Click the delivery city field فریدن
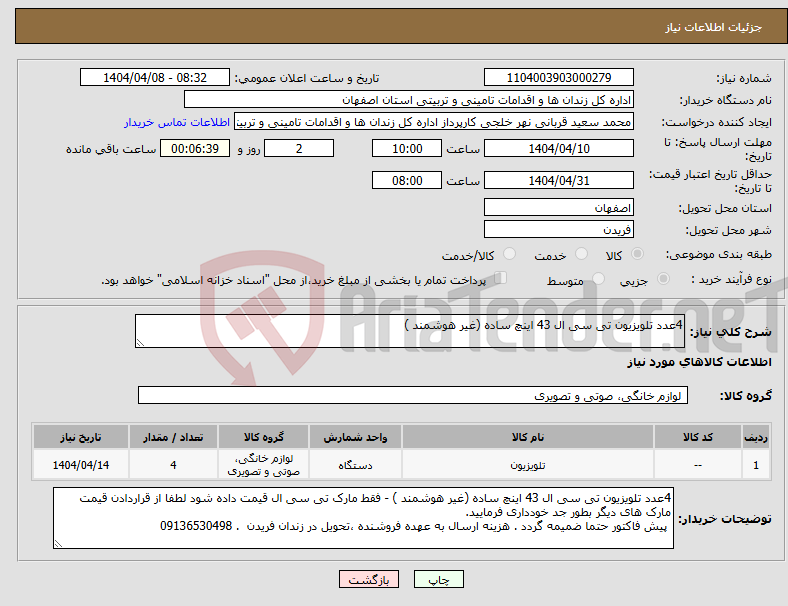788x606 pixels. coord(559,230)
